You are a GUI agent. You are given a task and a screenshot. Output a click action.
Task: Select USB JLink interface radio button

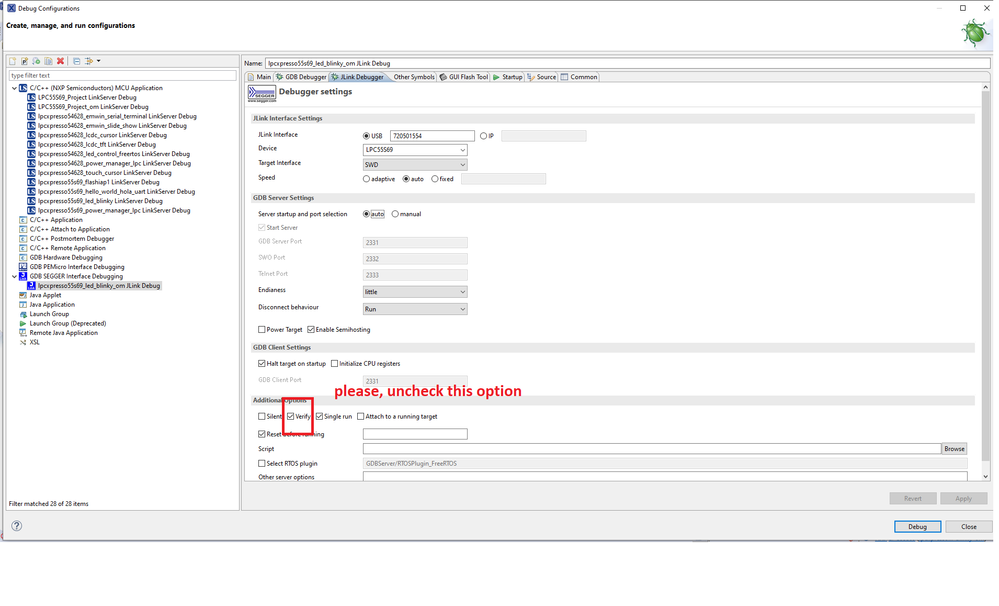(366, 136)
